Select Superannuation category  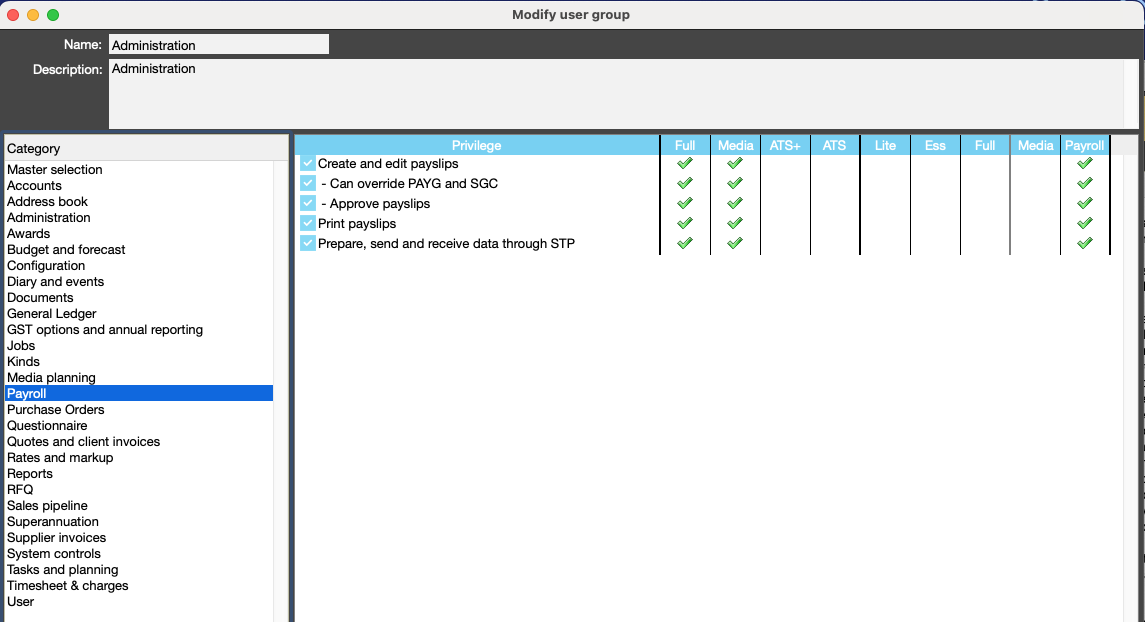click(139, 522)
